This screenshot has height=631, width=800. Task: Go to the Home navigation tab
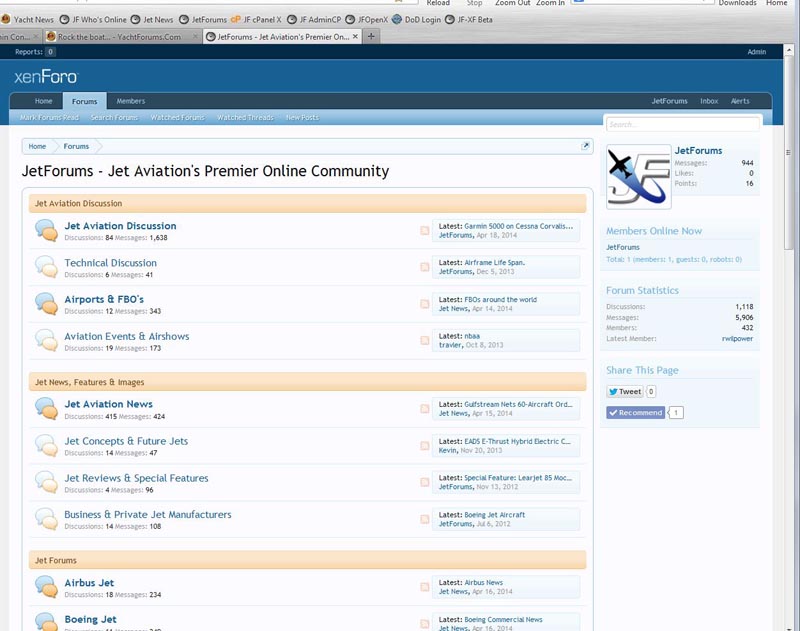[x=43, y=101]
